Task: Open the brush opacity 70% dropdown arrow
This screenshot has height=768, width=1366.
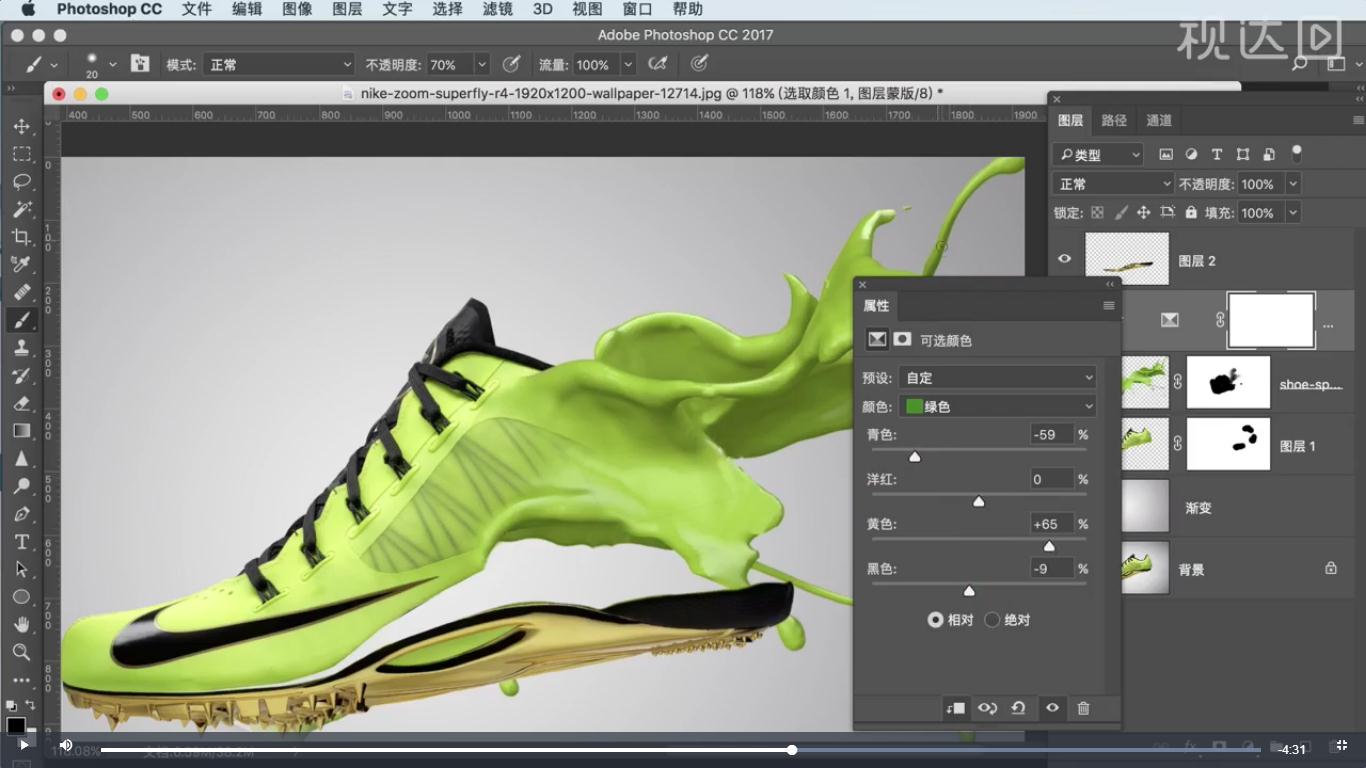Action: coord(482,64)
